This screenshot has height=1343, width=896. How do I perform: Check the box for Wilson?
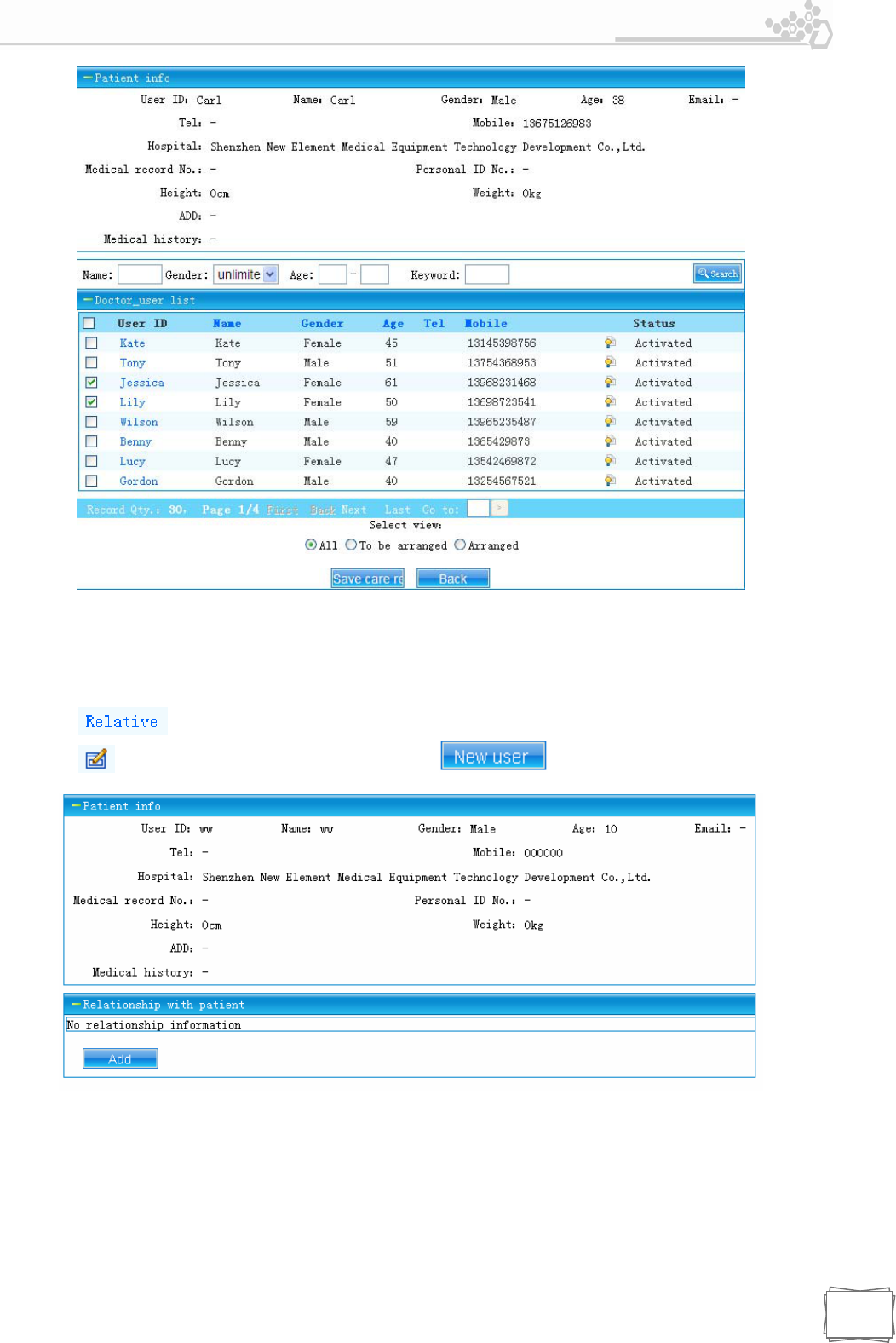click(x=91, y=422)
